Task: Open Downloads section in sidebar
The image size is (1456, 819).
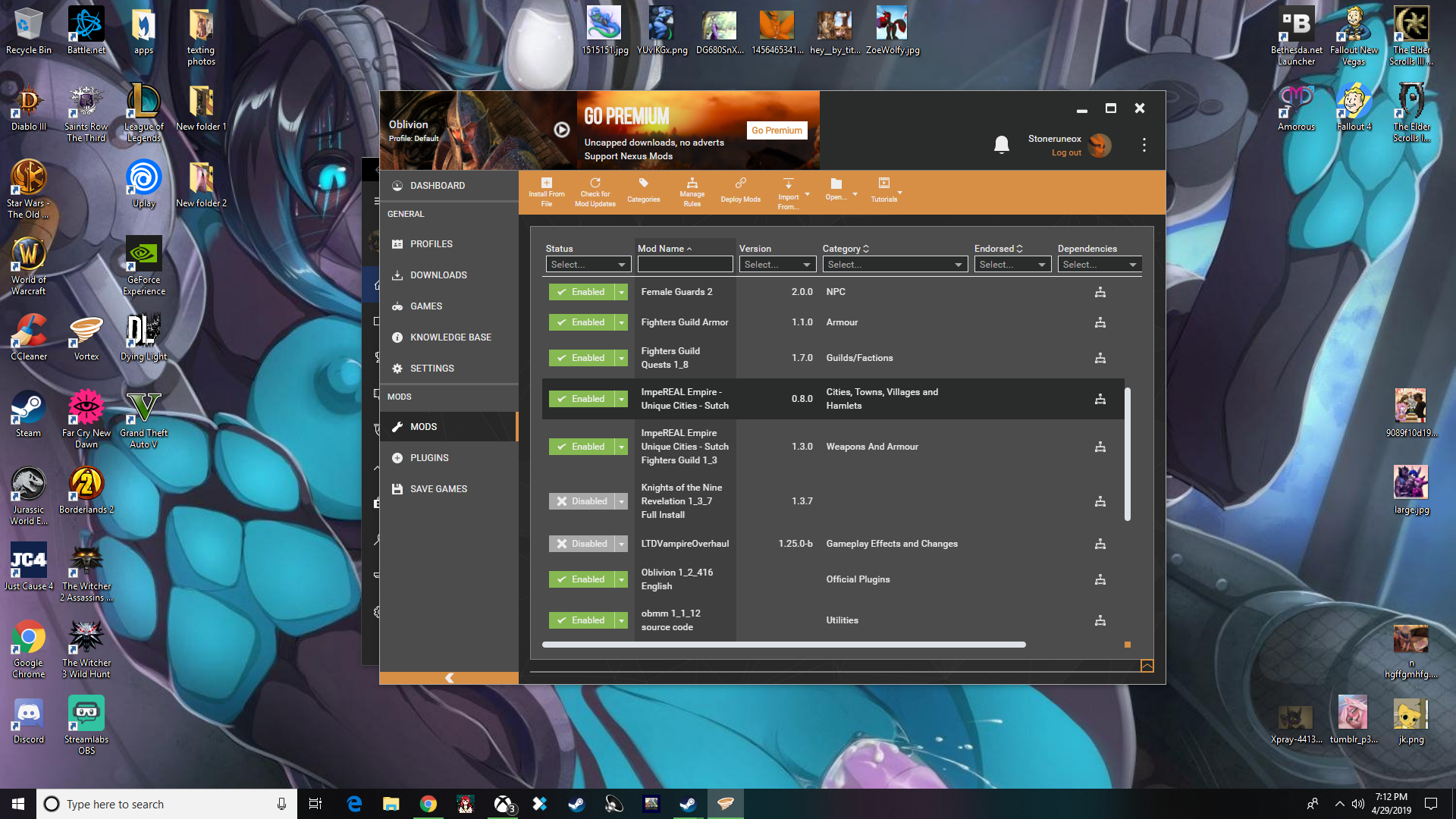Action: coord(449,275)
